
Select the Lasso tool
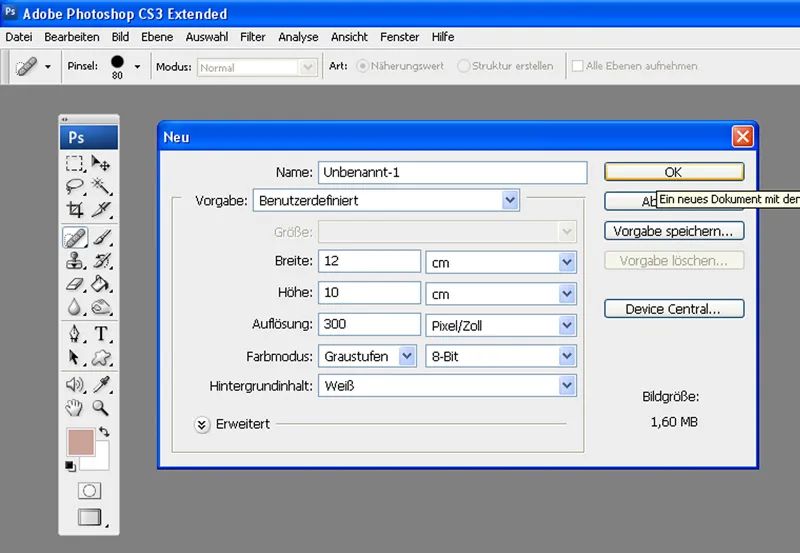coord(74,186)
